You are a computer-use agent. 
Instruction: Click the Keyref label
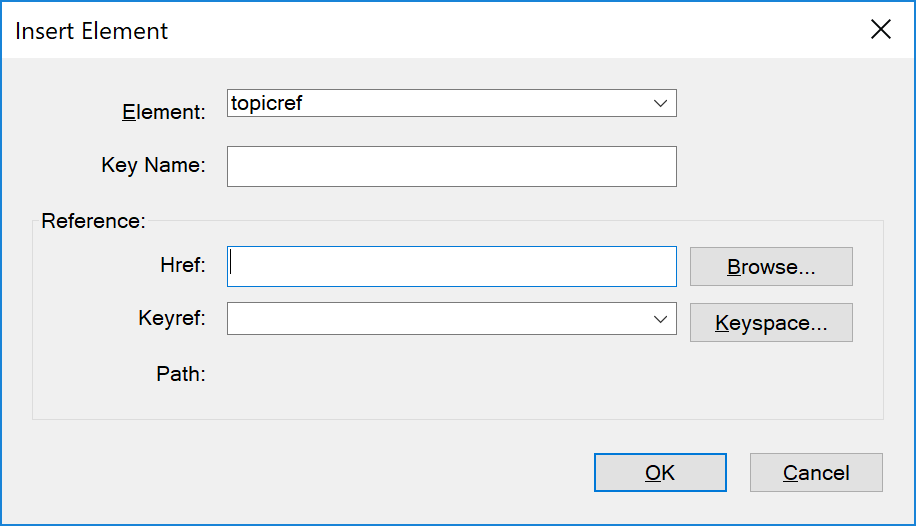click(x=171, y=319)
